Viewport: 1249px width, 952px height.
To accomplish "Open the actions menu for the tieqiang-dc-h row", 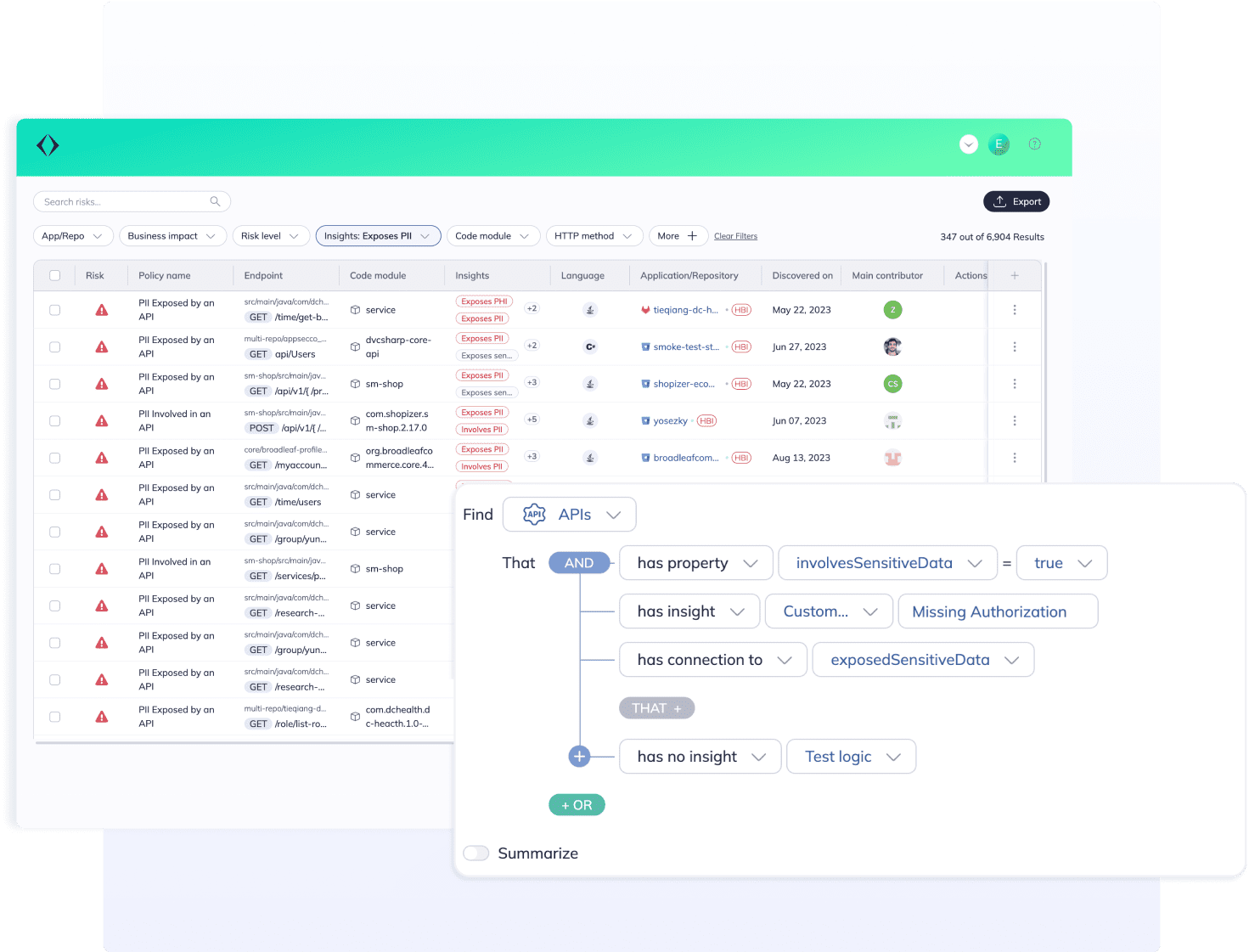I will 1014,310.
